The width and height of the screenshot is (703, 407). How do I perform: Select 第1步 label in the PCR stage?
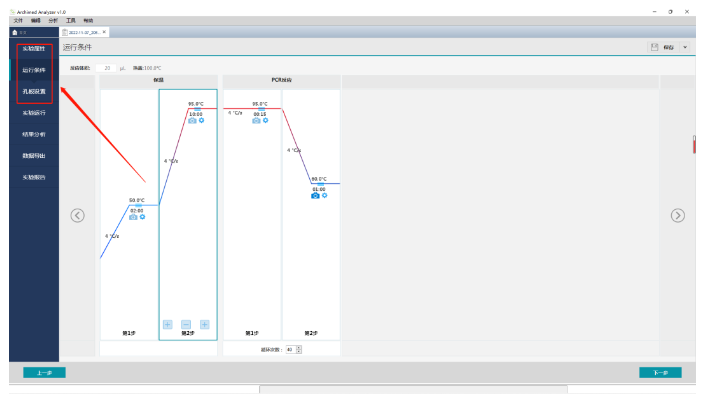[252, 333]
